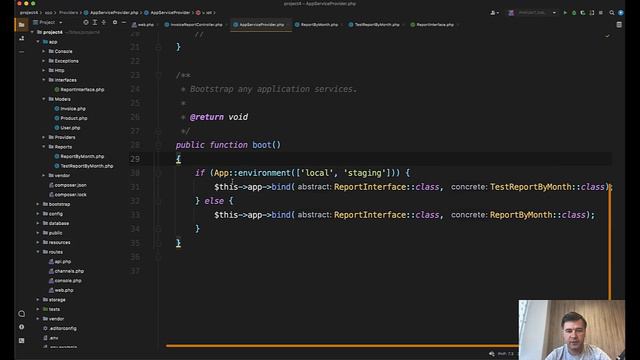
Task: Click the inspections checkmark widget
Action: pyautogui.click(x=607, y=36)
